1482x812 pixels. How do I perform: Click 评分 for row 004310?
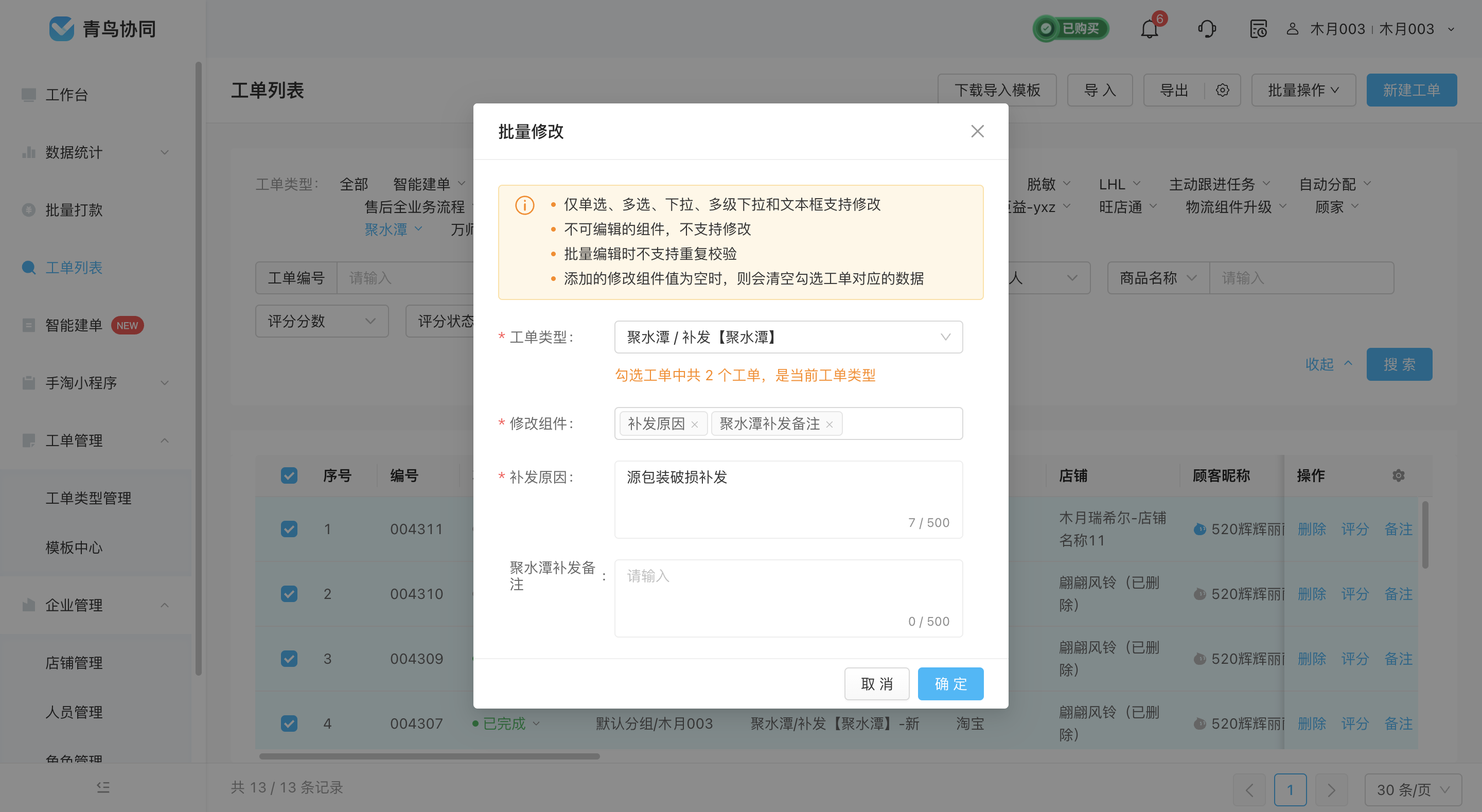1355,594
